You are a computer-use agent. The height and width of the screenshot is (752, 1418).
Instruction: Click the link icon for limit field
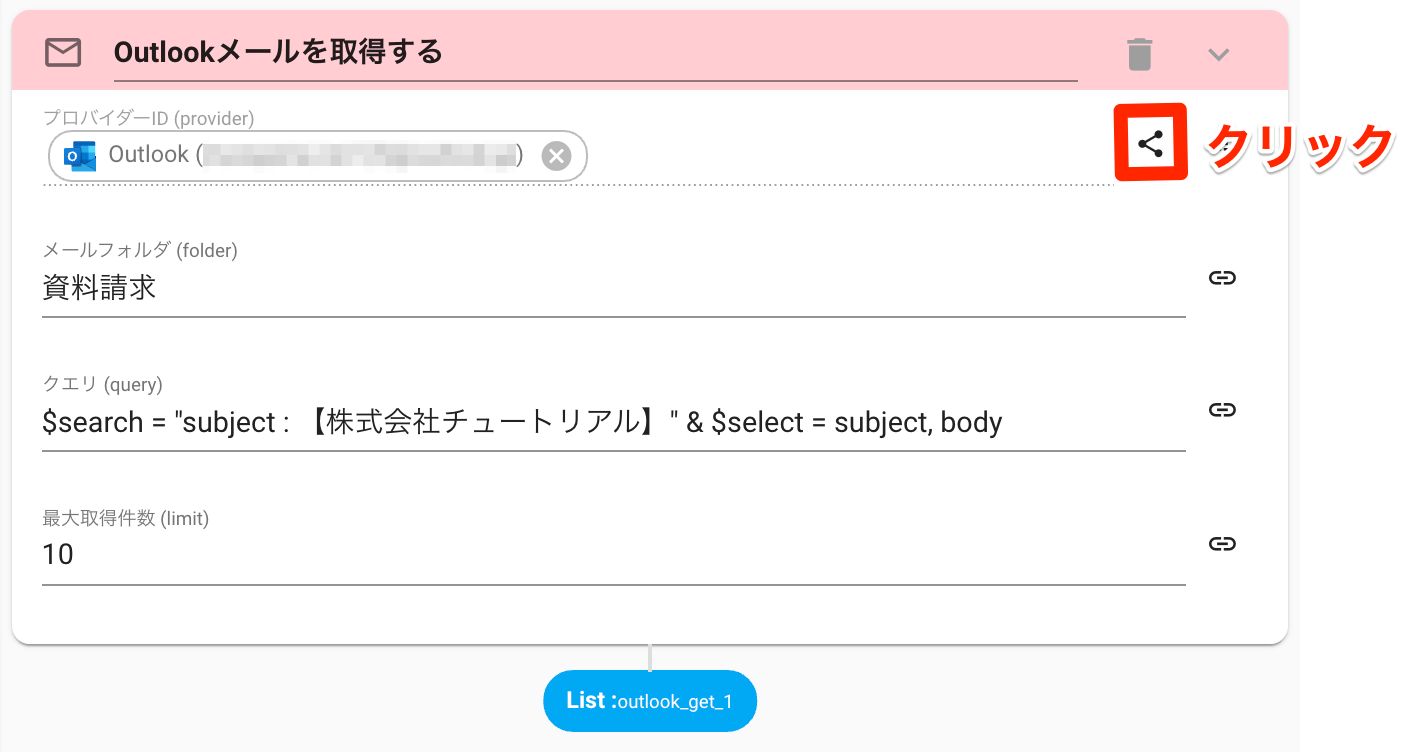[x=1221, y=543]
